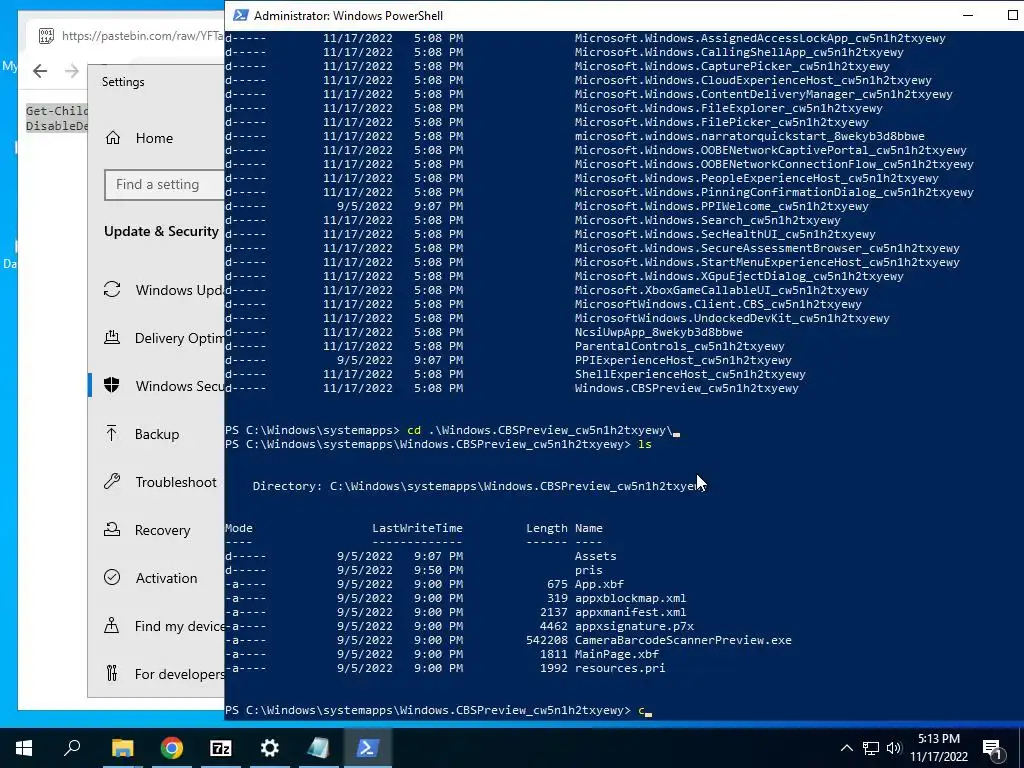Click the Windows Security shield icon
Screen dimensions: 1024x768
(112, 385)
